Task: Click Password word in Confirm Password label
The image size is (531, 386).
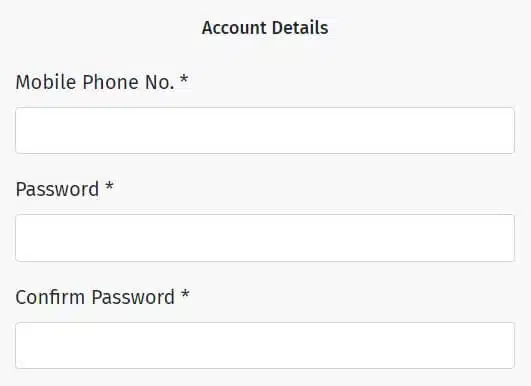Action: [x=133, y=297]
